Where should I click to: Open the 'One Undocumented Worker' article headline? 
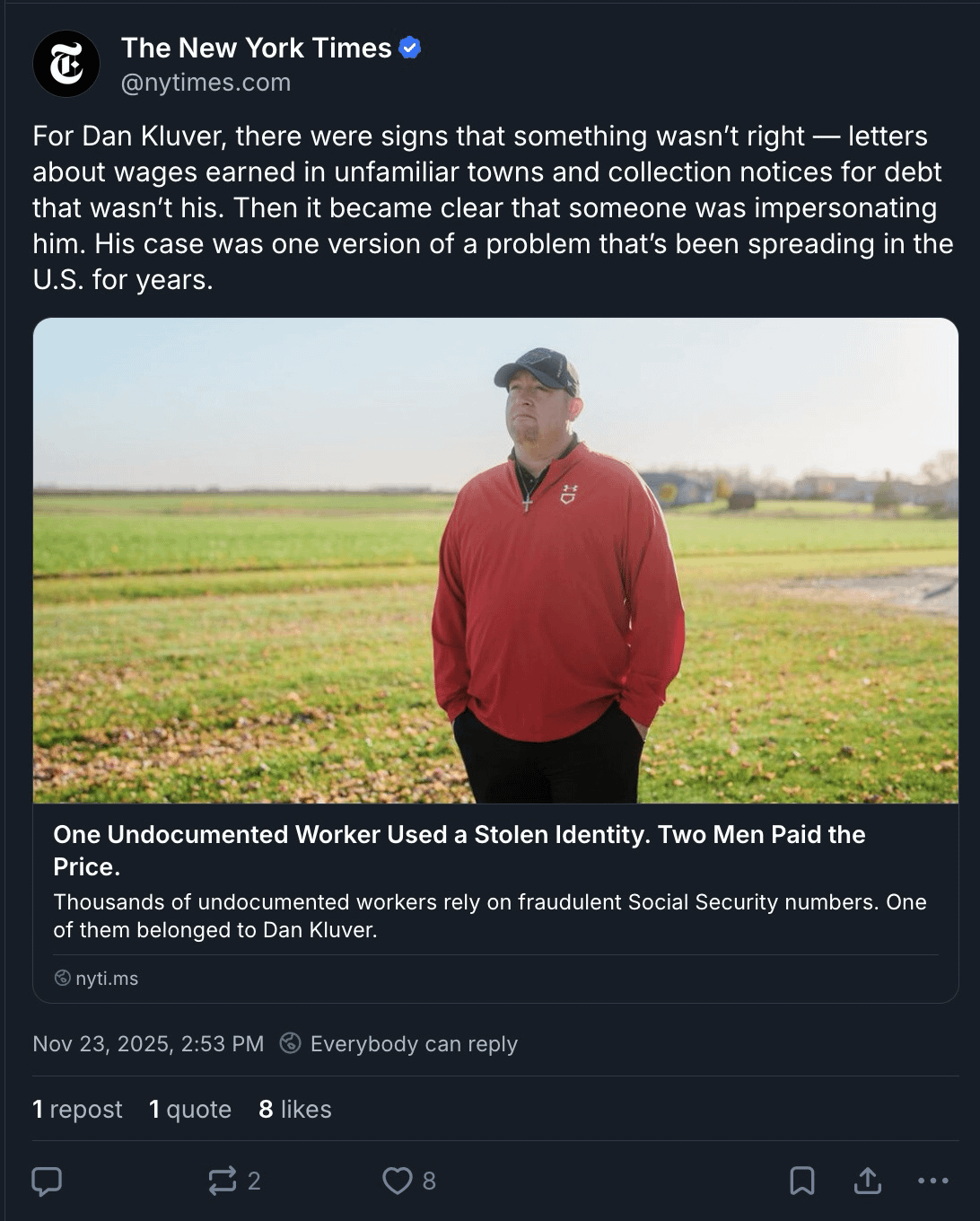[x=459, y=849]
